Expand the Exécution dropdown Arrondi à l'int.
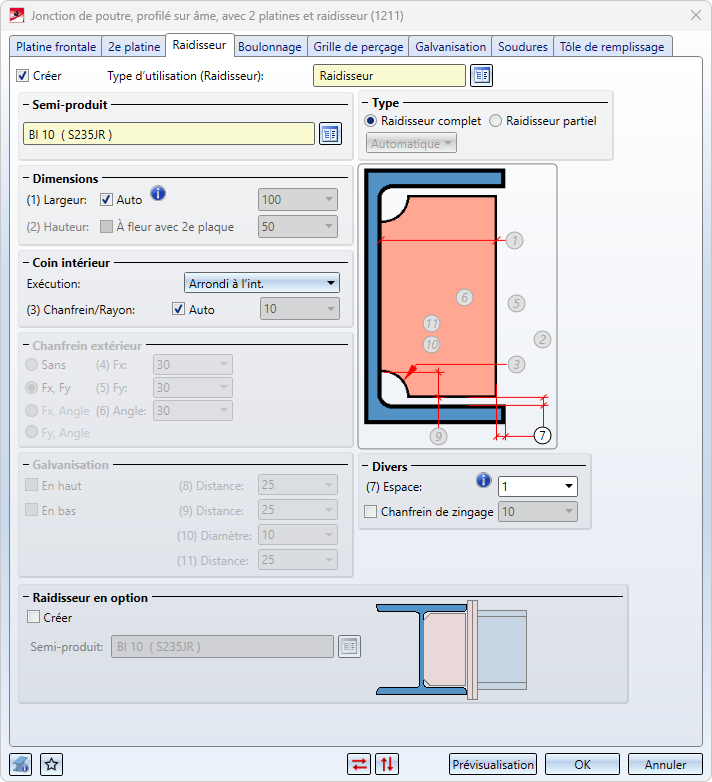Screen dimensions: 712x782 (x=263, y=284)
